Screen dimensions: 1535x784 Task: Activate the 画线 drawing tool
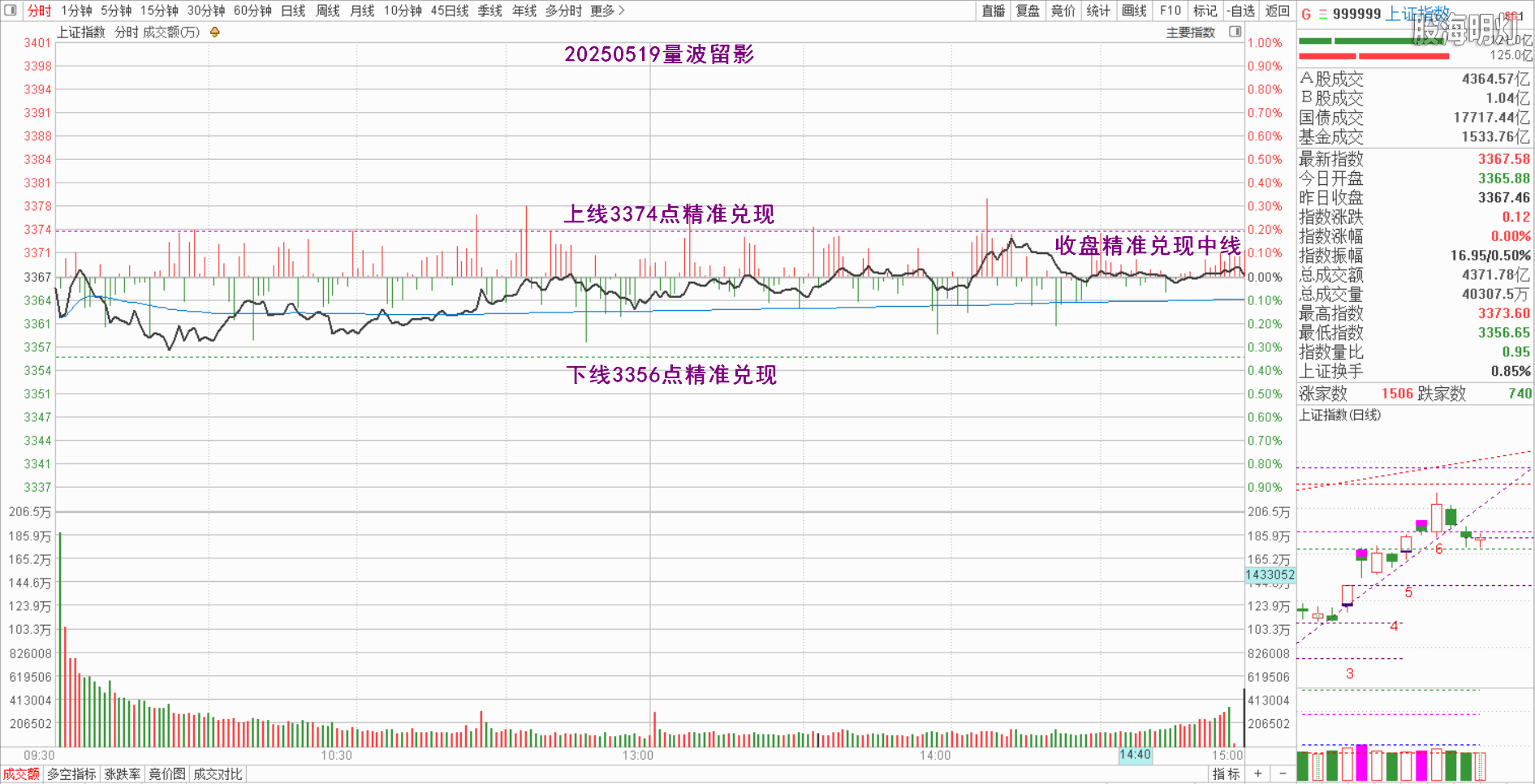1134,11
